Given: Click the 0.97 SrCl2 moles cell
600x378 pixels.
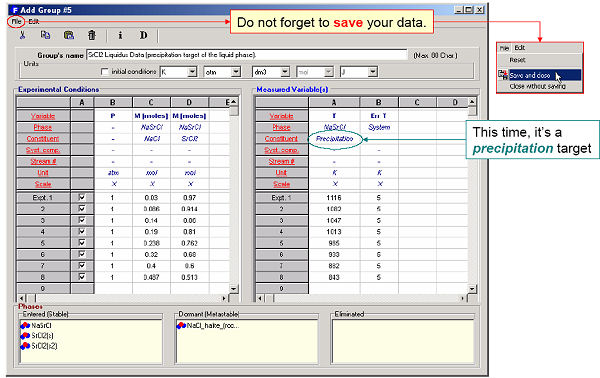Looking at the screenshot, I should point(189,197).
